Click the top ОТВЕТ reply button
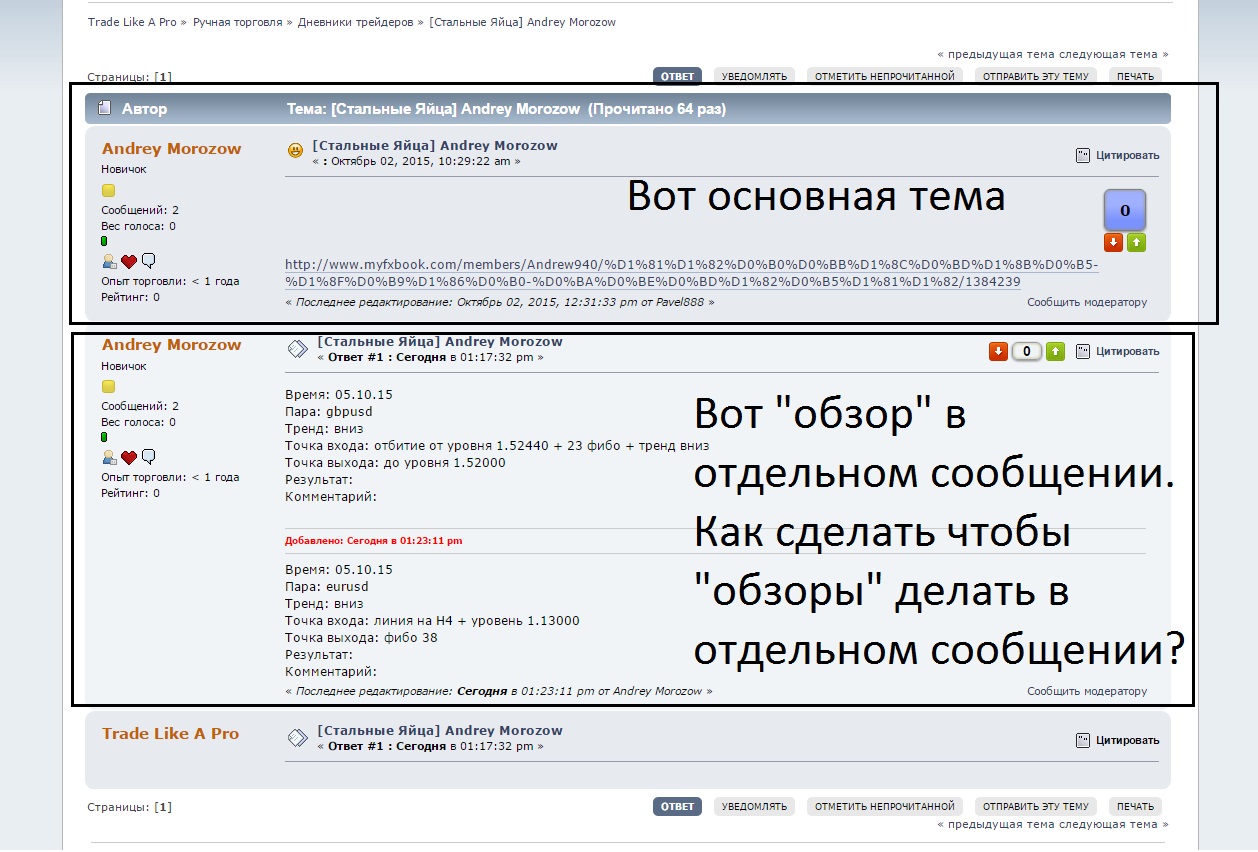Image resolution: width=1258 pixels, height=852 pixels. click(677, 76)
